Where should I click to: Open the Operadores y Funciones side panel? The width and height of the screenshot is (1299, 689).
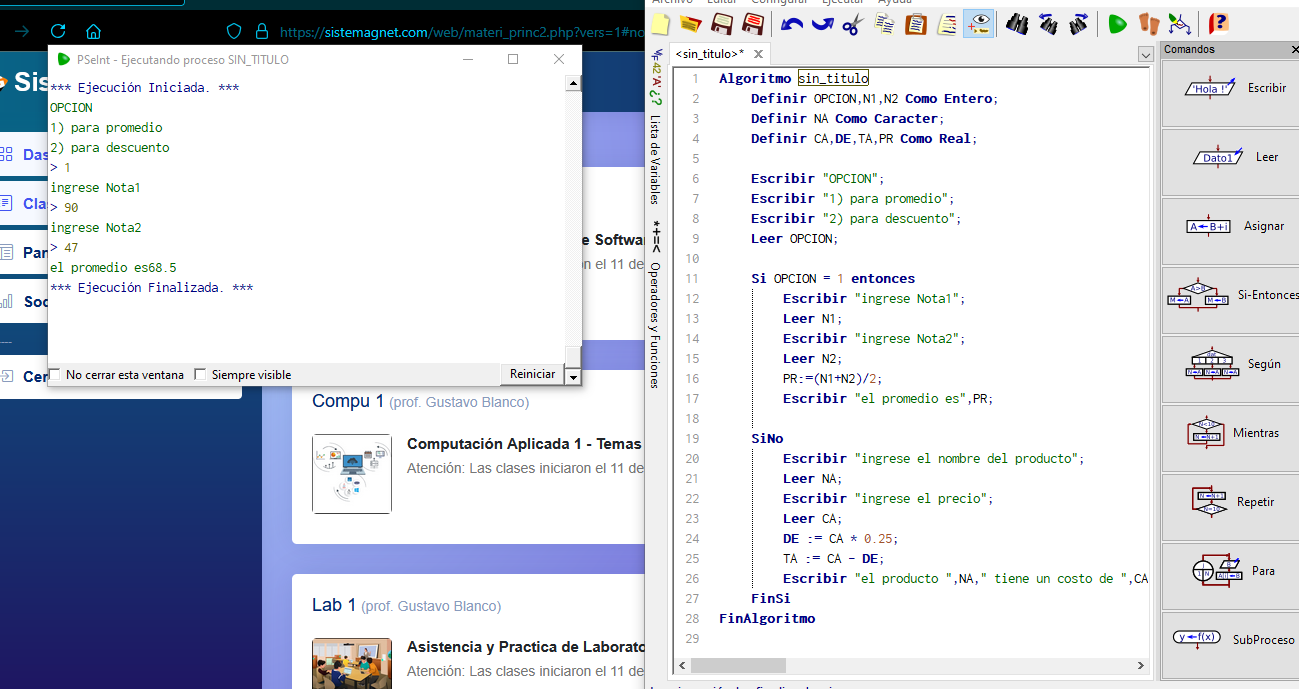pyautogui.click(x=656, y=324)
